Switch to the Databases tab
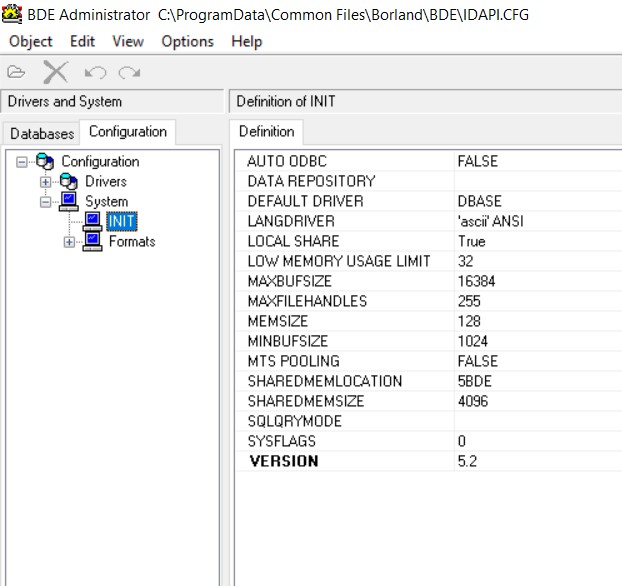Image resolution: width=622 pixels, height=586 pixels. 42,133
